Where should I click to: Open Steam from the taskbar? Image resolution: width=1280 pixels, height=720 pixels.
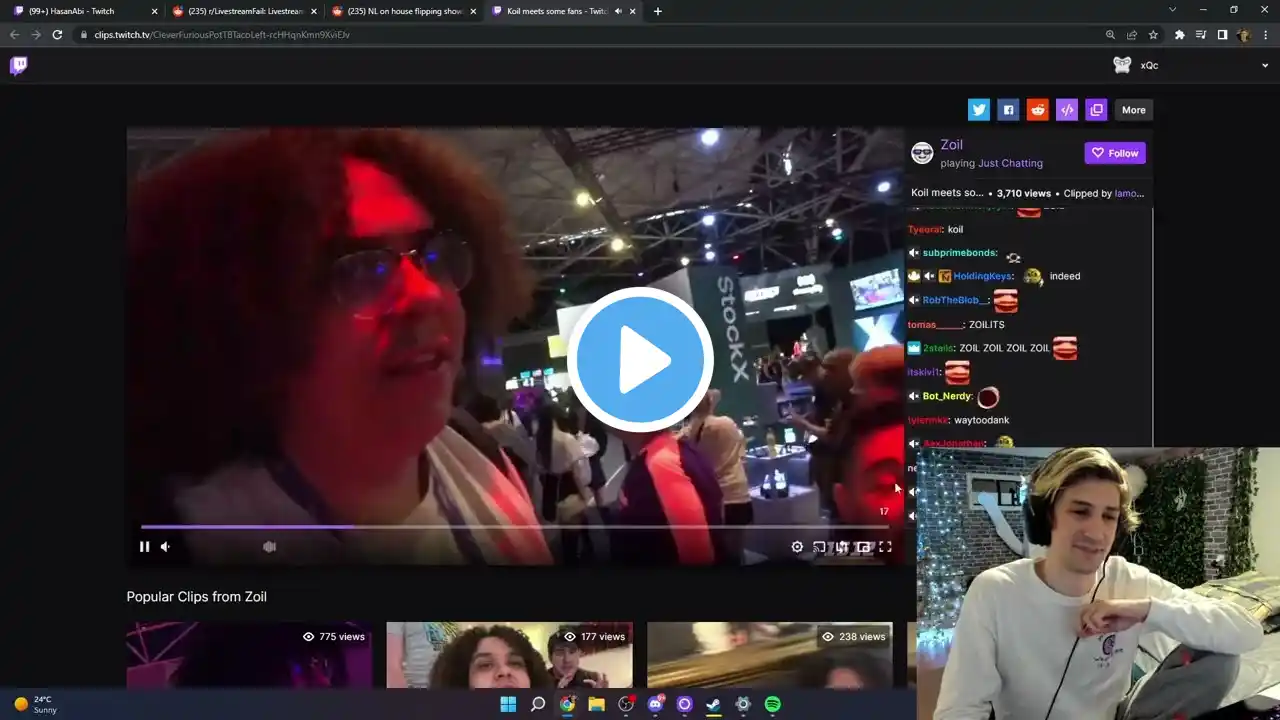pyautogui.click(x=714, y=704)
